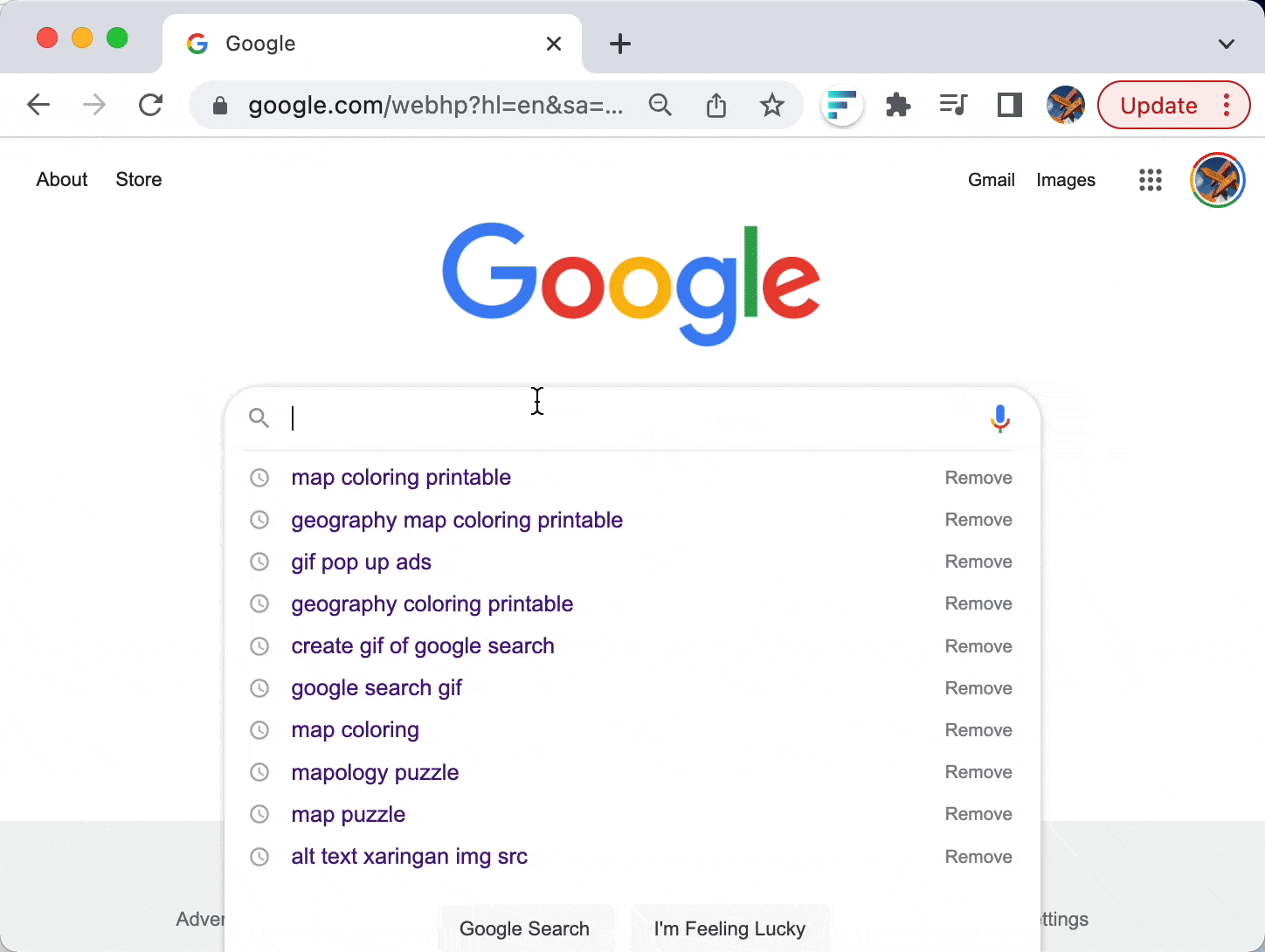Open the Google account profile picture
Screen dimensions: 1265x952
(1217, 180)
